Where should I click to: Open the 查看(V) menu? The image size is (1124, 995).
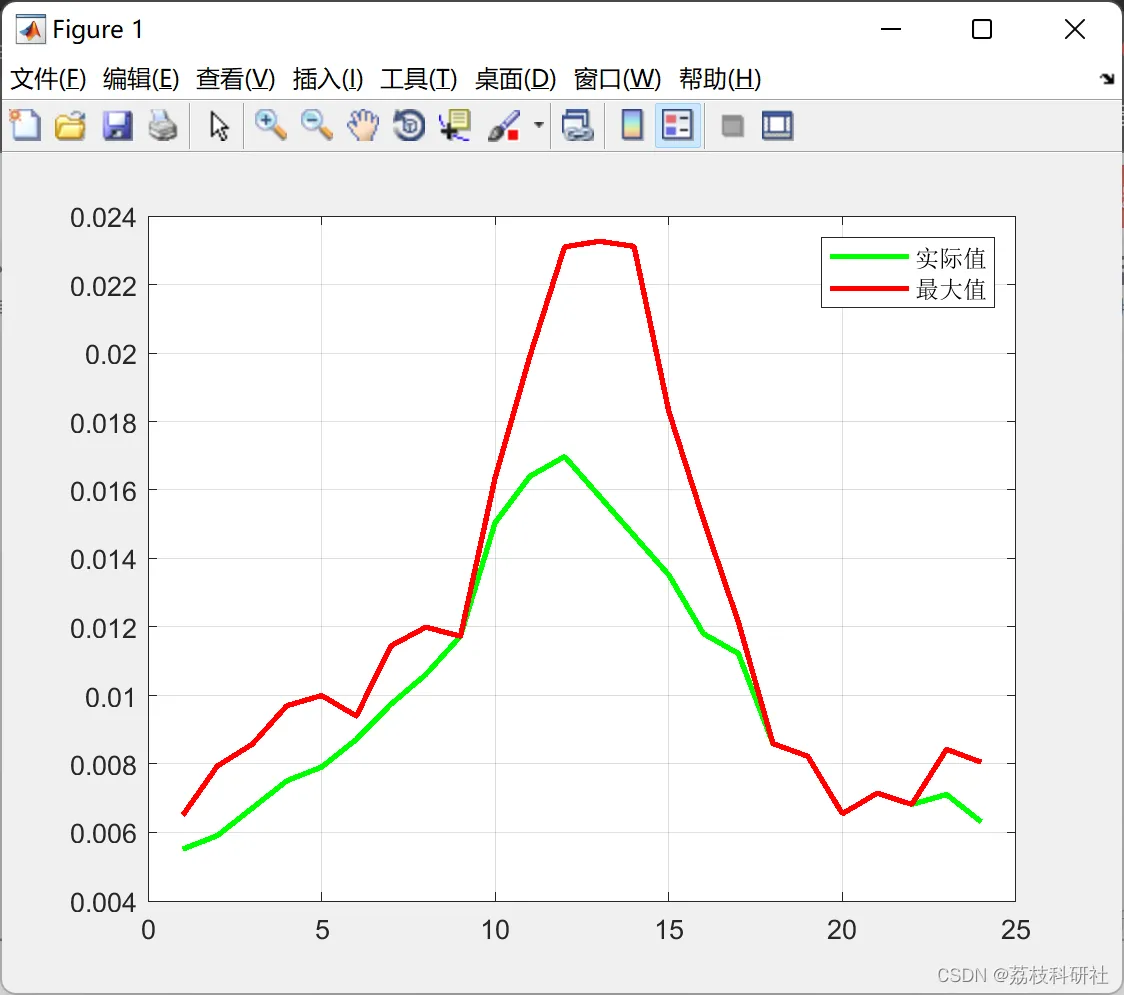(236, 79)
